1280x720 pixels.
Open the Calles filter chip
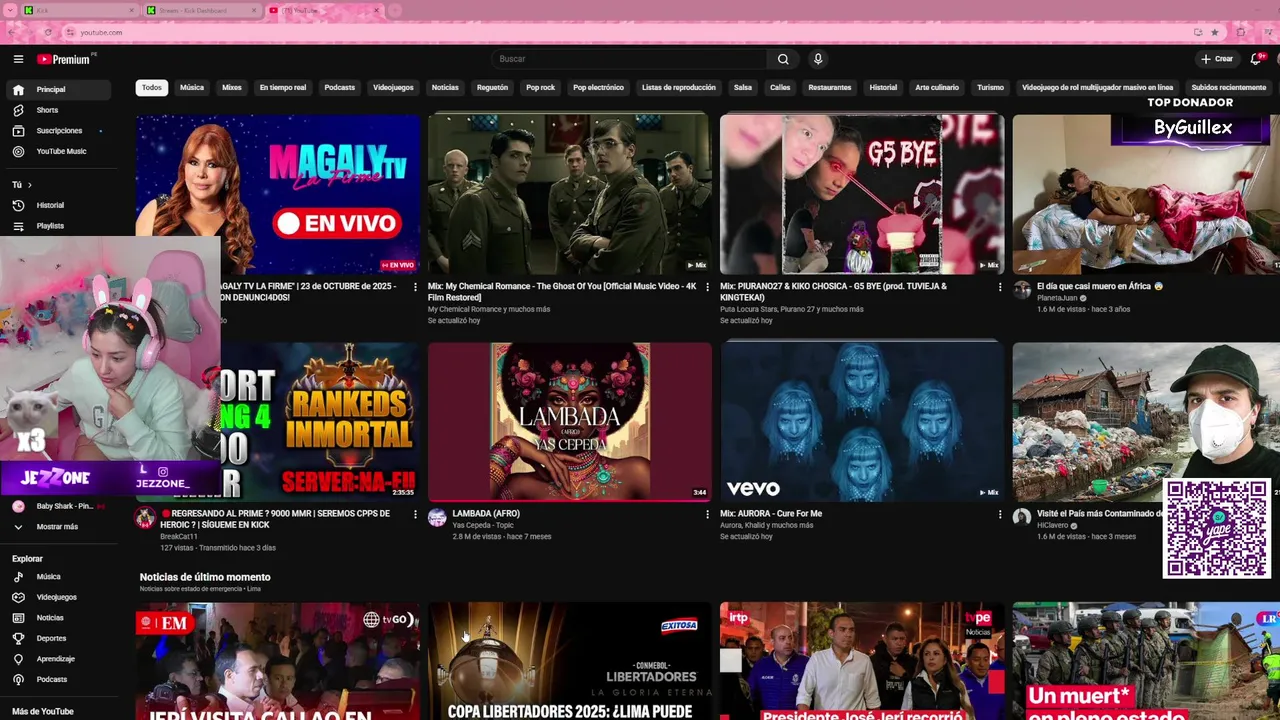(x=780, y=88)
